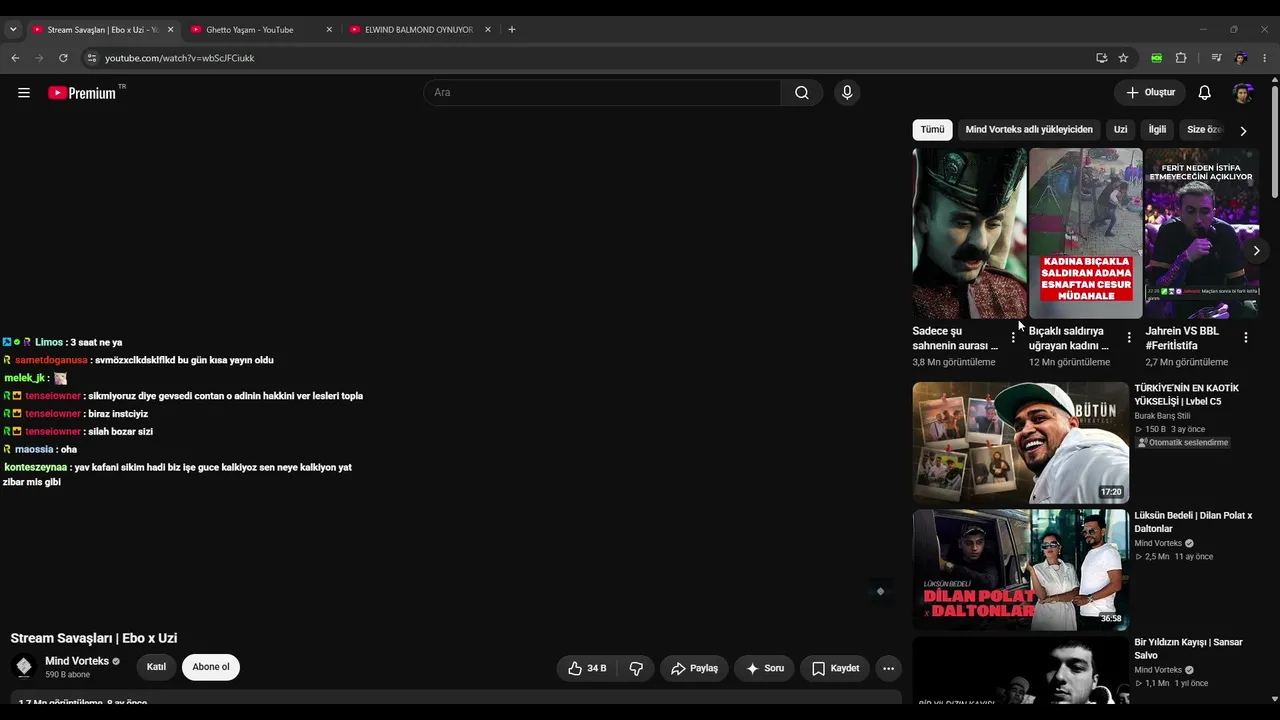Open the 'TÜRKİYE'NİN EN KAOTİK YÜKSELİŞİ' video thumbnail
This screenshot has width=1280, height=720.
(x=1020, y=442)
